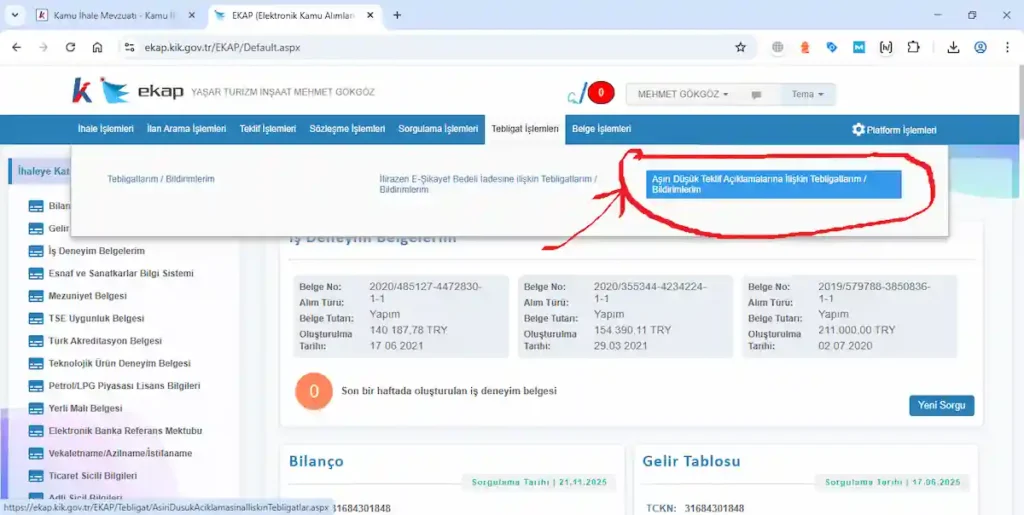Click the red notification counter badge

(601, 94)
